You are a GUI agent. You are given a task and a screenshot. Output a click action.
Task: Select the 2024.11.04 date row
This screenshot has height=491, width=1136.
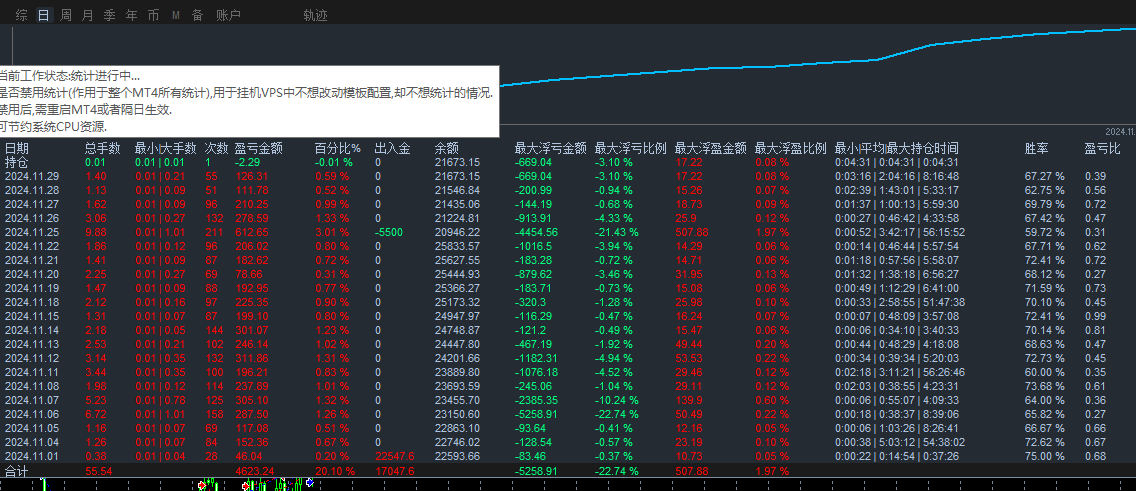(x=33, y=442)
